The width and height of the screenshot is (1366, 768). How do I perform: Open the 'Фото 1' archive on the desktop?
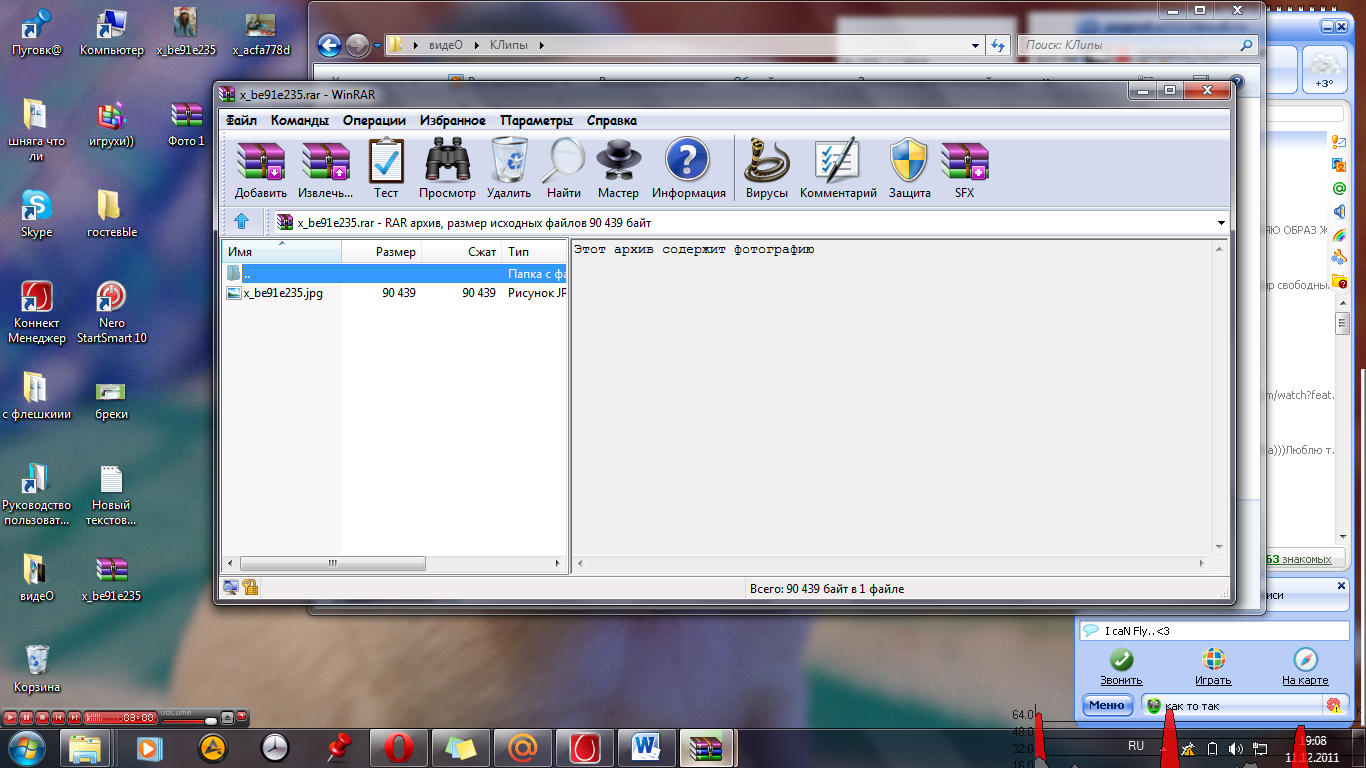pos(186,123)
